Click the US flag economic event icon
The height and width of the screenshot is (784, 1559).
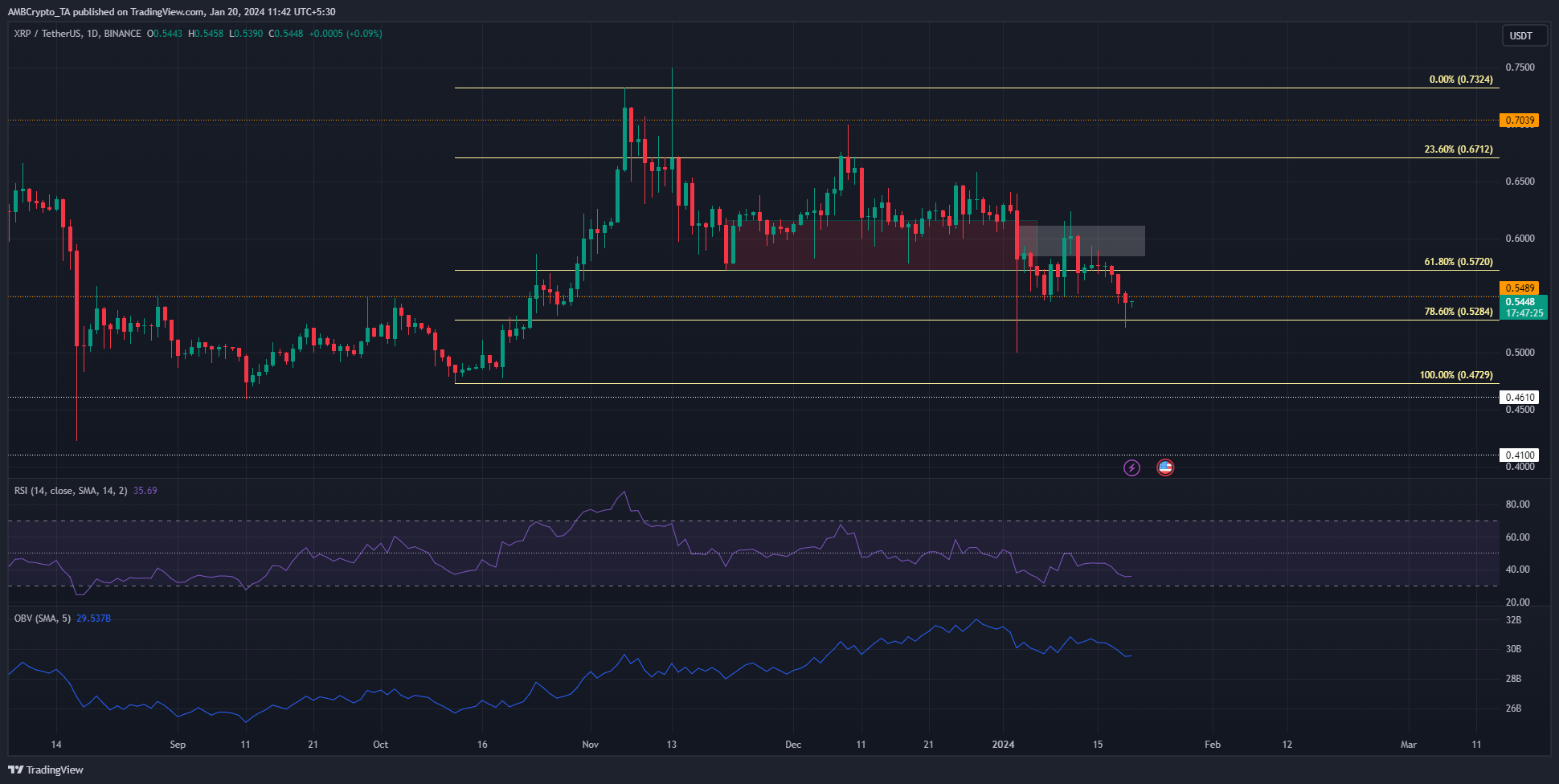[1165, 468]
